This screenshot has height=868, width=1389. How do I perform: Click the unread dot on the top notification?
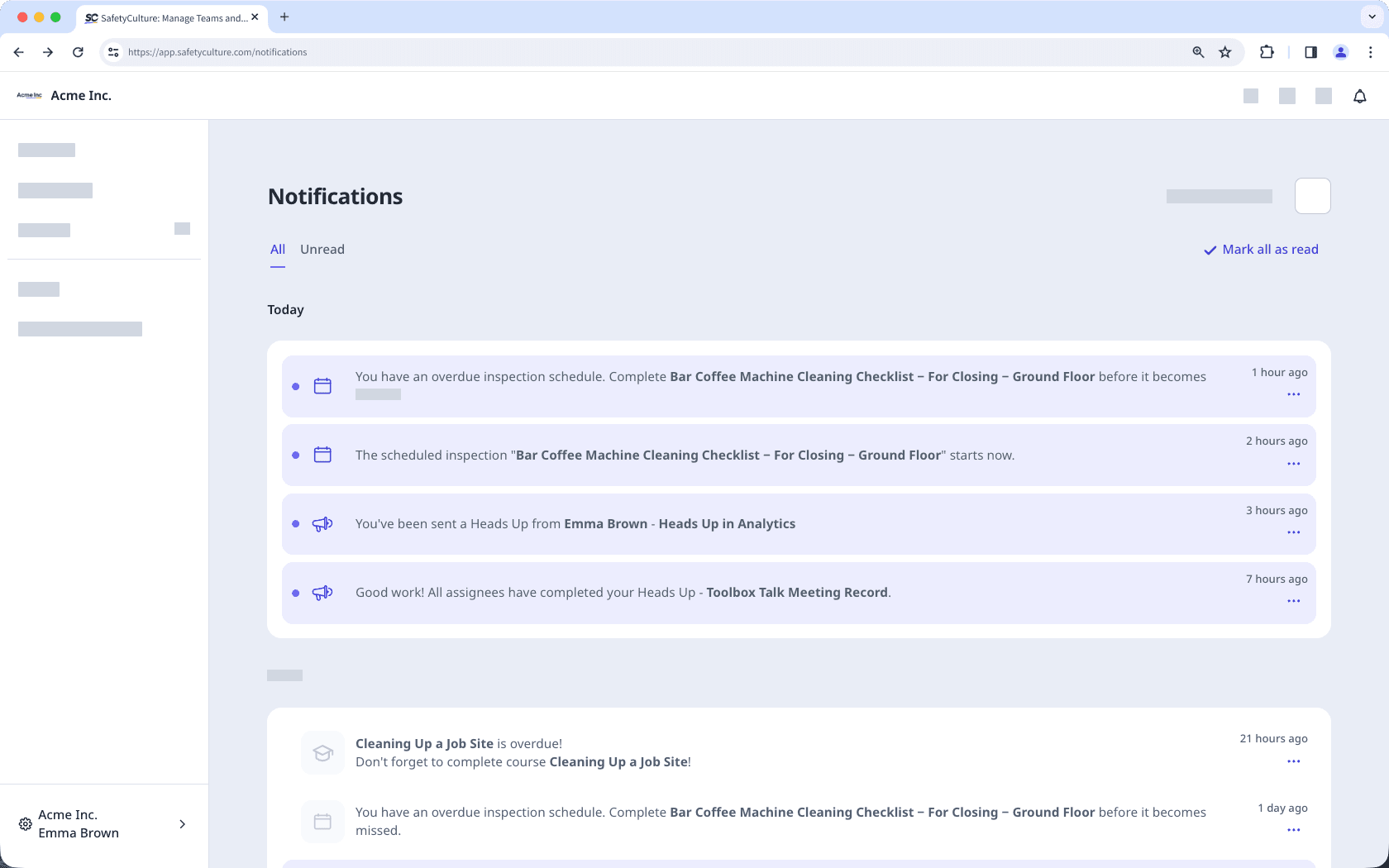coord(296,386)
